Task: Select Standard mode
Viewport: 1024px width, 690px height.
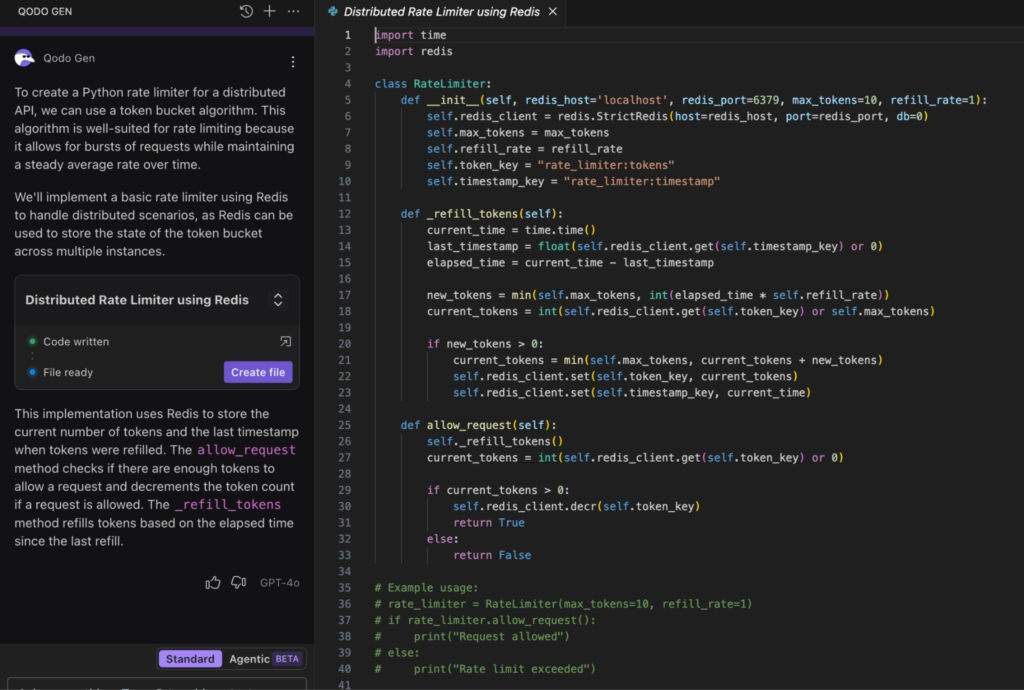Action: coord(190,658)
